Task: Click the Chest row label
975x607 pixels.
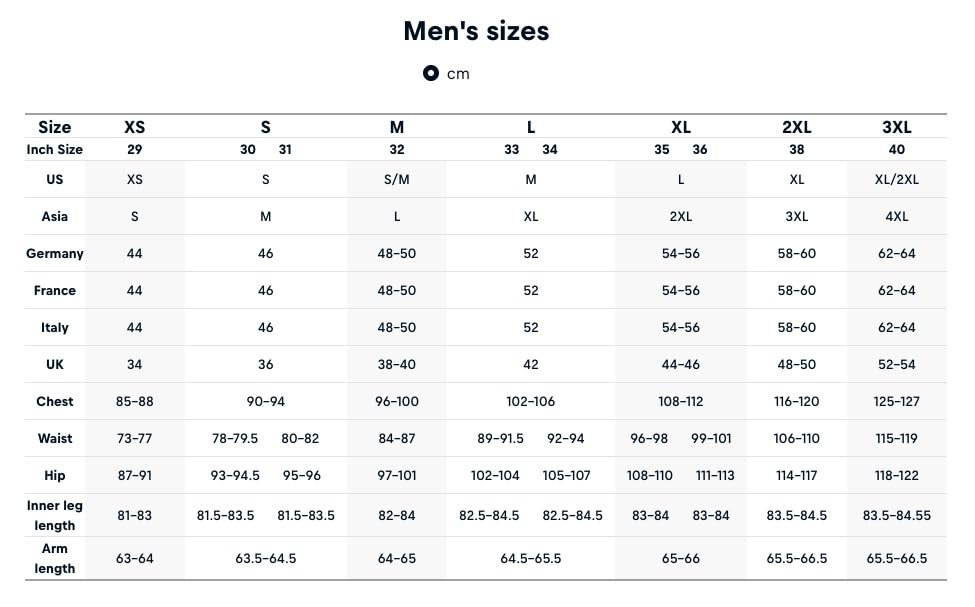Action: point(55,401)
